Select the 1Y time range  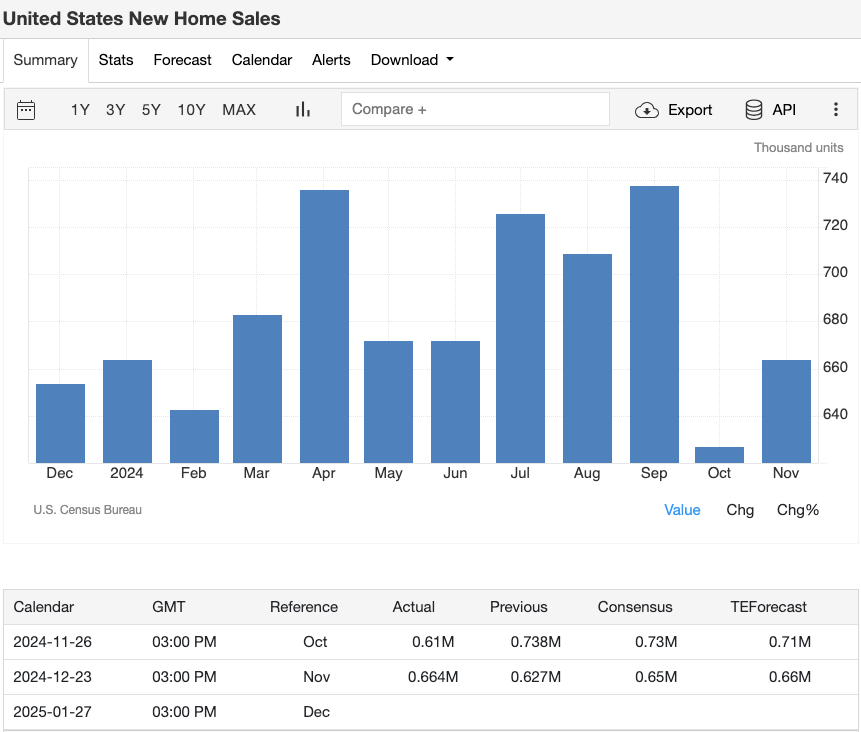pyautogui.click(x=80, y=110)
